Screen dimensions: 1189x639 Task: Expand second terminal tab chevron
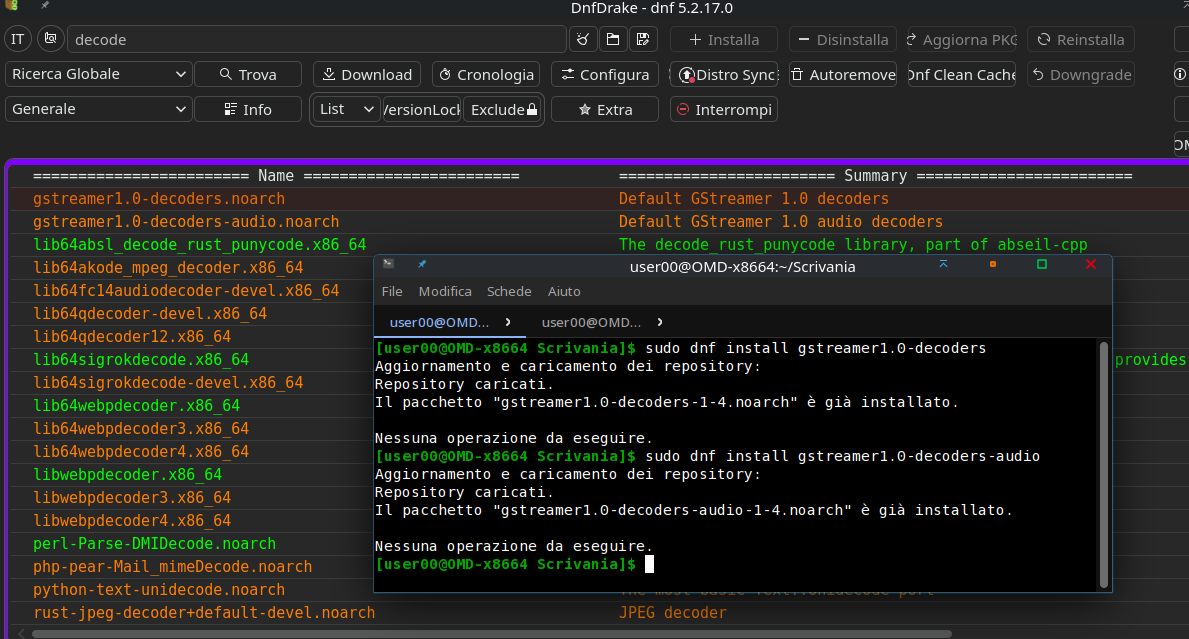tap(660, 322)
